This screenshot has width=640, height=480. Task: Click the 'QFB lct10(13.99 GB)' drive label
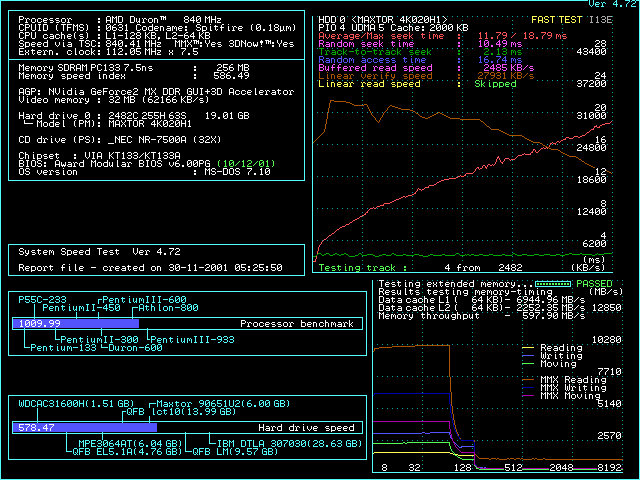click(x=181, y=412)
